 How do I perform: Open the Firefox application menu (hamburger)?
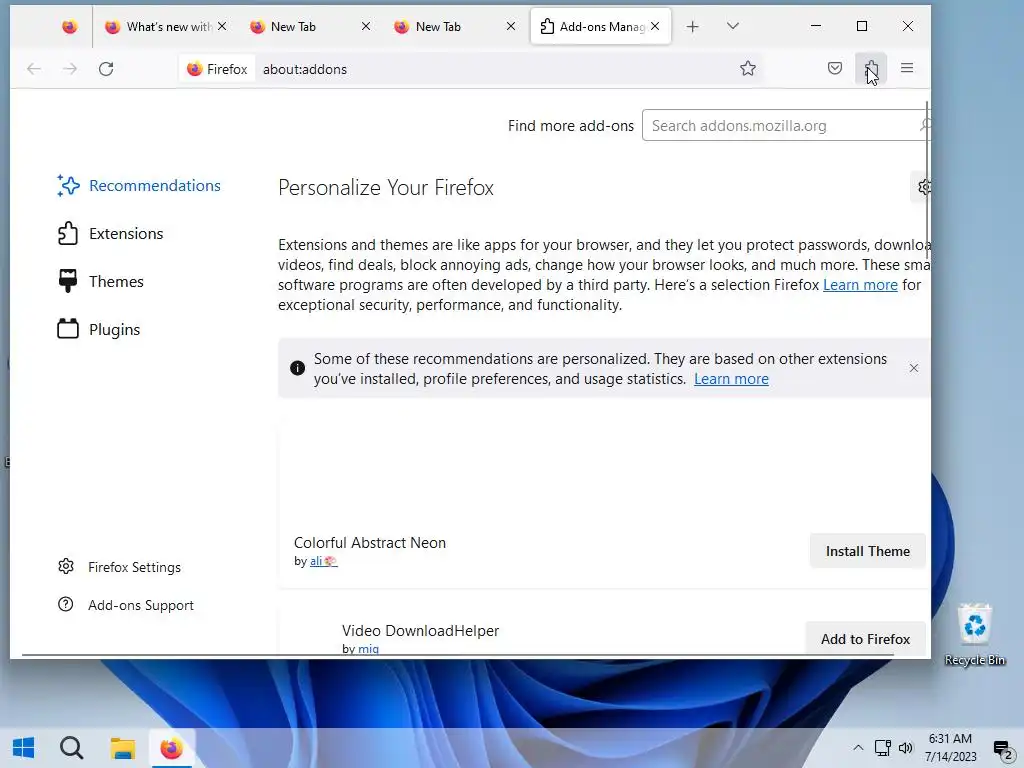pos(906,68)
